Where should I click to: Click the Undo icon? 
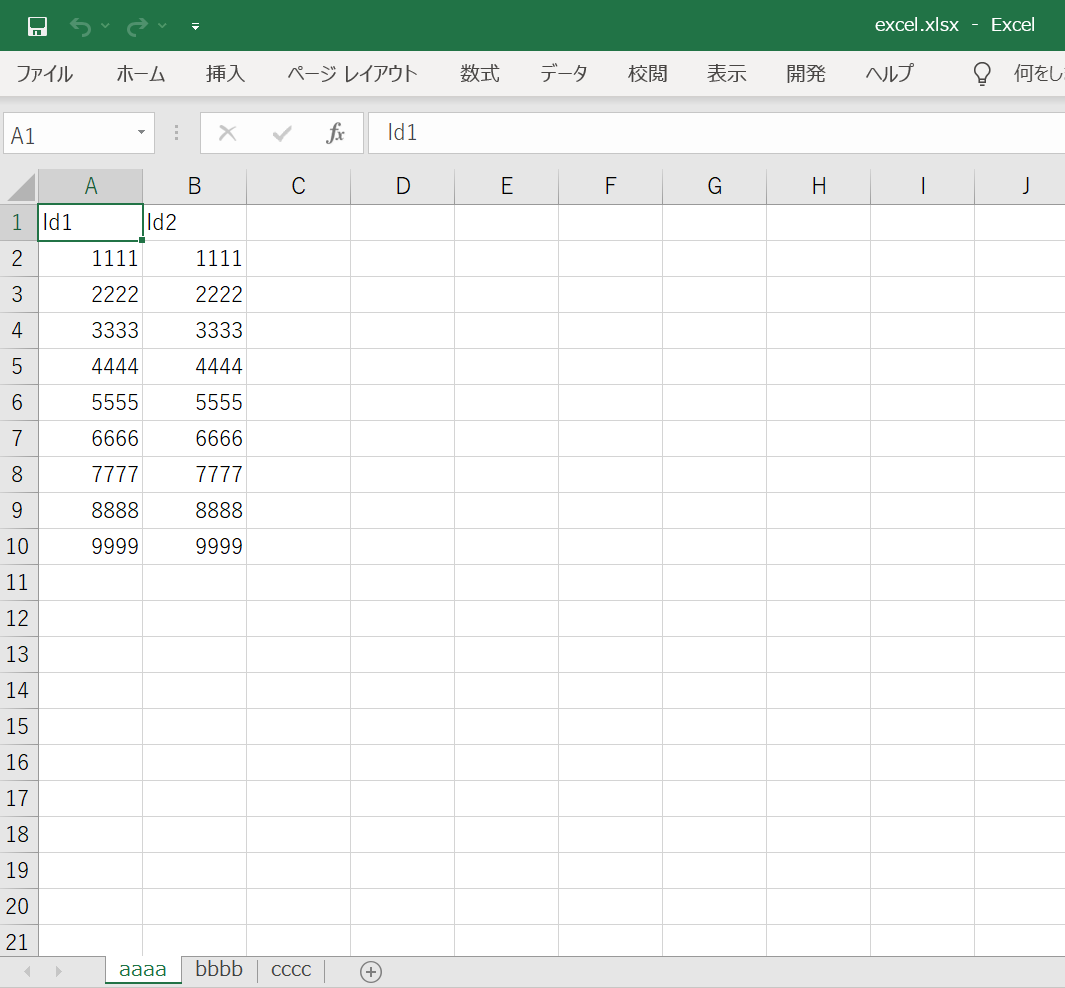click(80, 26)
